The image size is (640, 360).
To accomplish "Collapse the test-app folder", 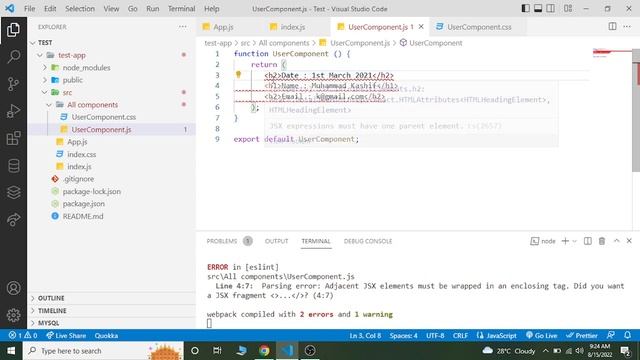I will point(40,55).
